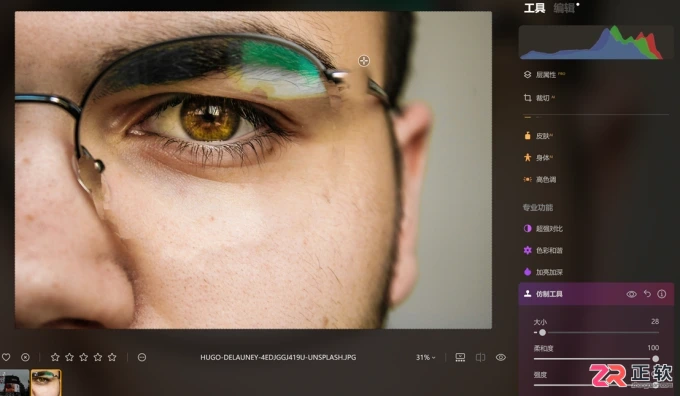Image resolution: width=680 pixels, height=396 pixels.
Task: Open the 层属性 layer properties tool
Action: point(545,75)
